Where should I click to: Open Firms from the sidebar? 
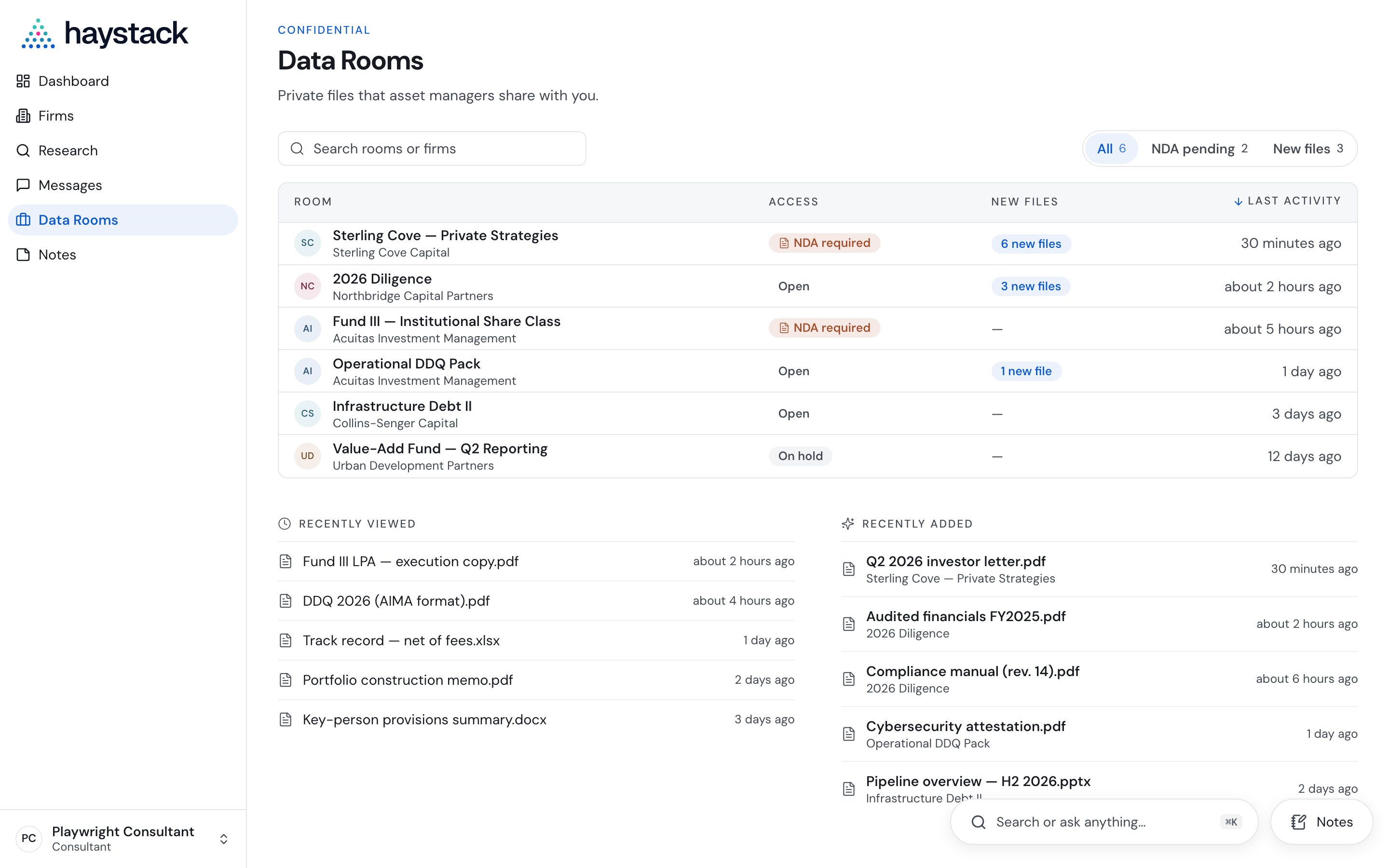123,116
